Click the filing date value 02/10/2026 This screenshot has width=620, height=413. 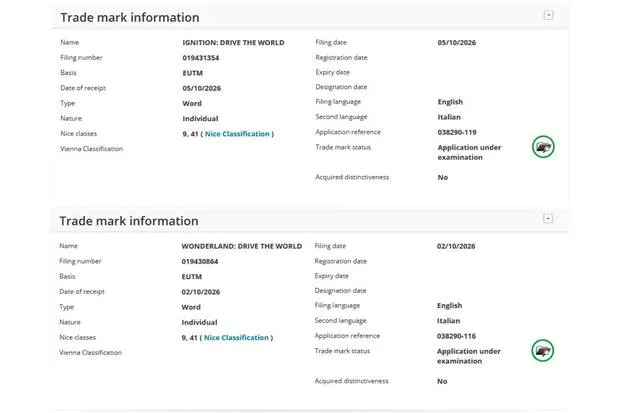[456, 246]
